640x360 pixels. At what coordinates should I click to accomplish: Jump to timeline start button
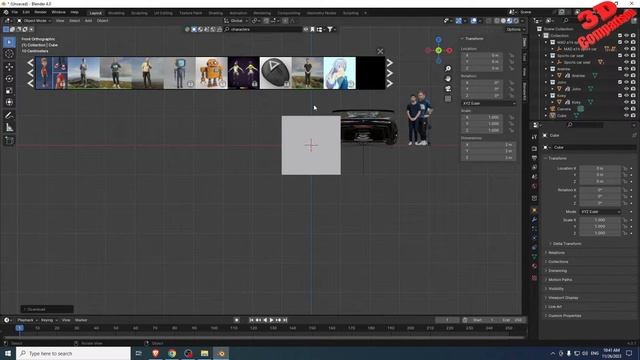click(x=252, y=320)
